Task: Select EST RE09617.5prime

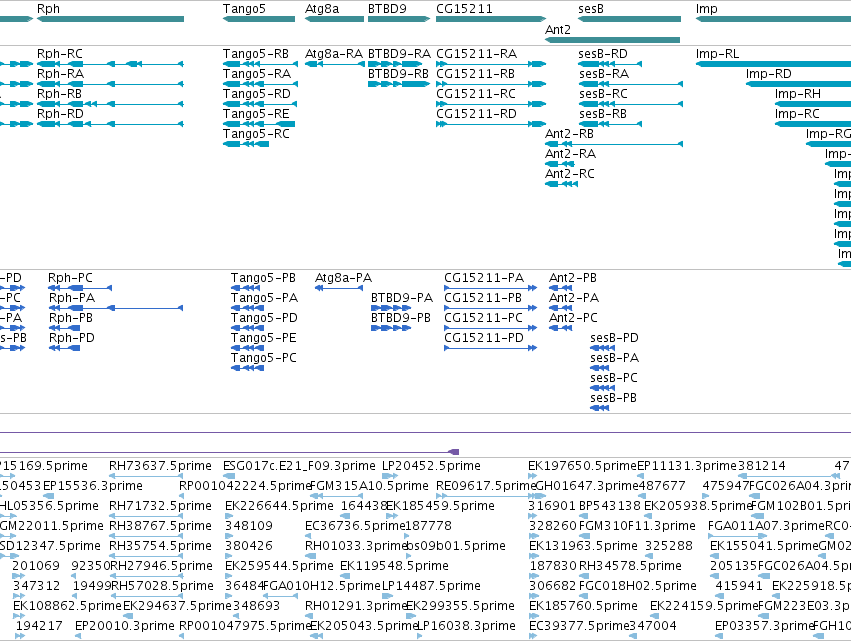Action: pyautogui.click(x=485, y=496)
